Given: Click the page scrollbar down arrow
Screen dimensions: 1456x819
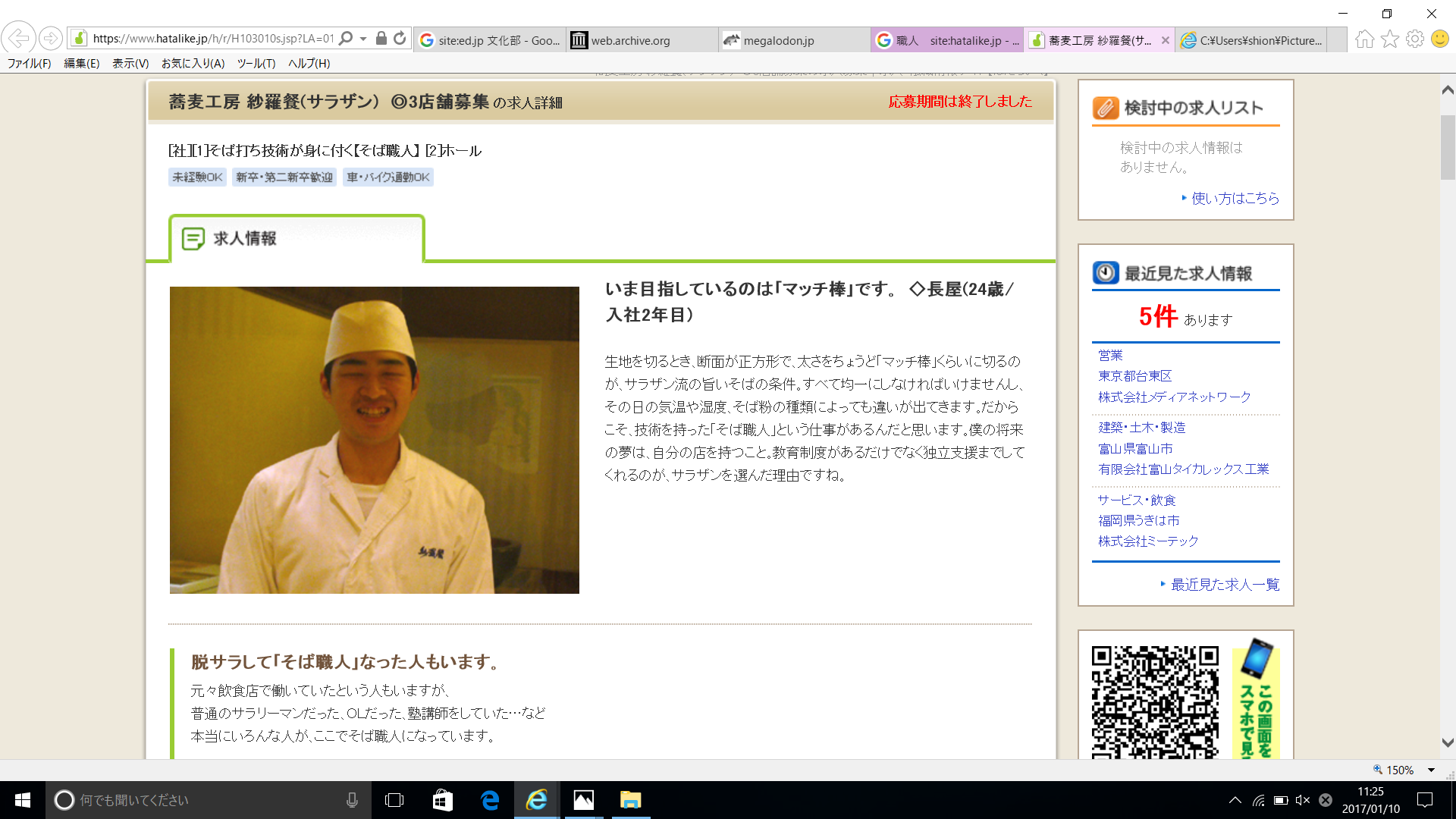Looking at the screenshot, I should (x=1447, y=743).
